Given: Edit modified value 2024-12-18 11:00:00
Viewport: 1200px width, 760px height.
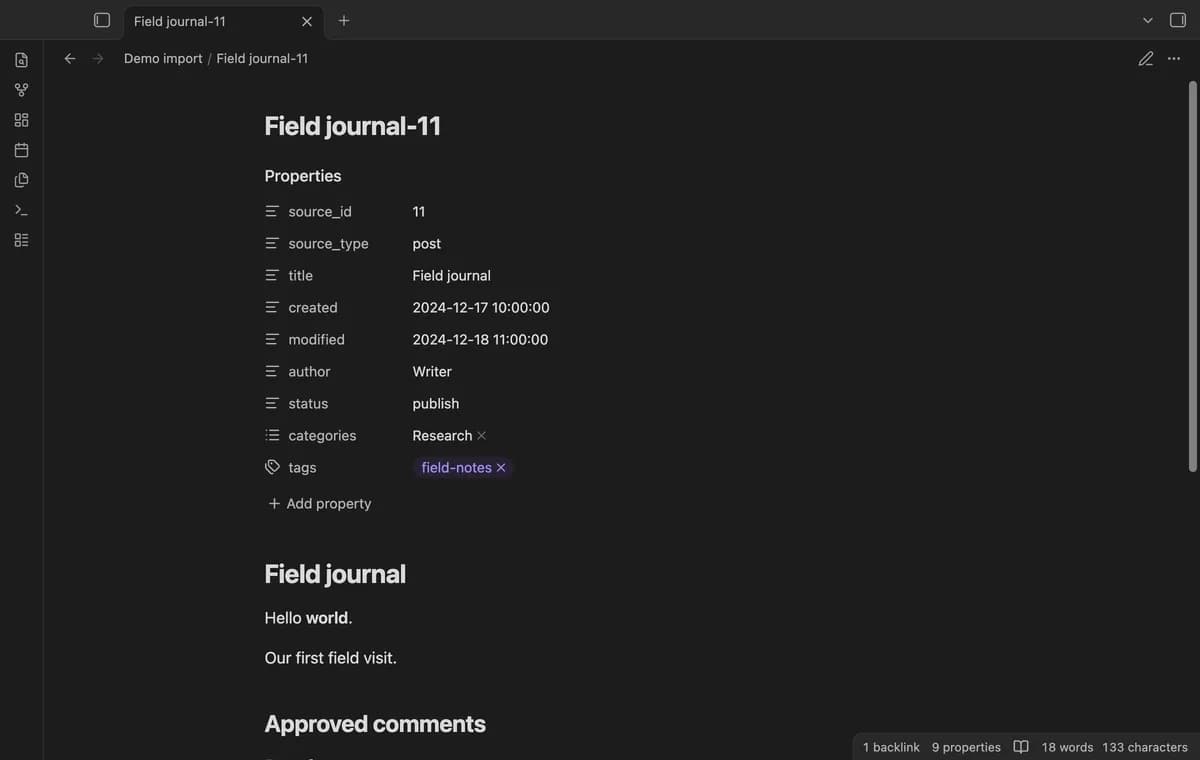Looking at the screenshot, I should coord(480,340).
